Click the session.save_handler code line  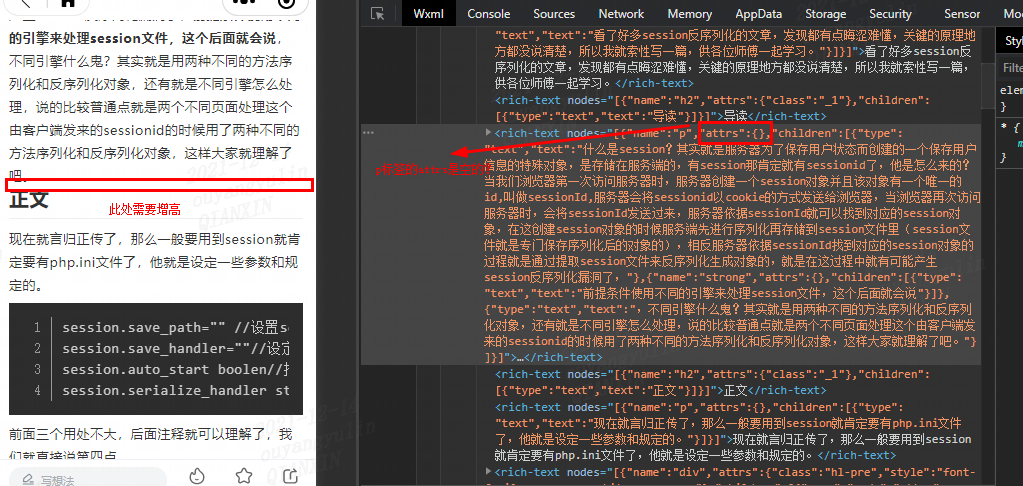tap(175, 348)
